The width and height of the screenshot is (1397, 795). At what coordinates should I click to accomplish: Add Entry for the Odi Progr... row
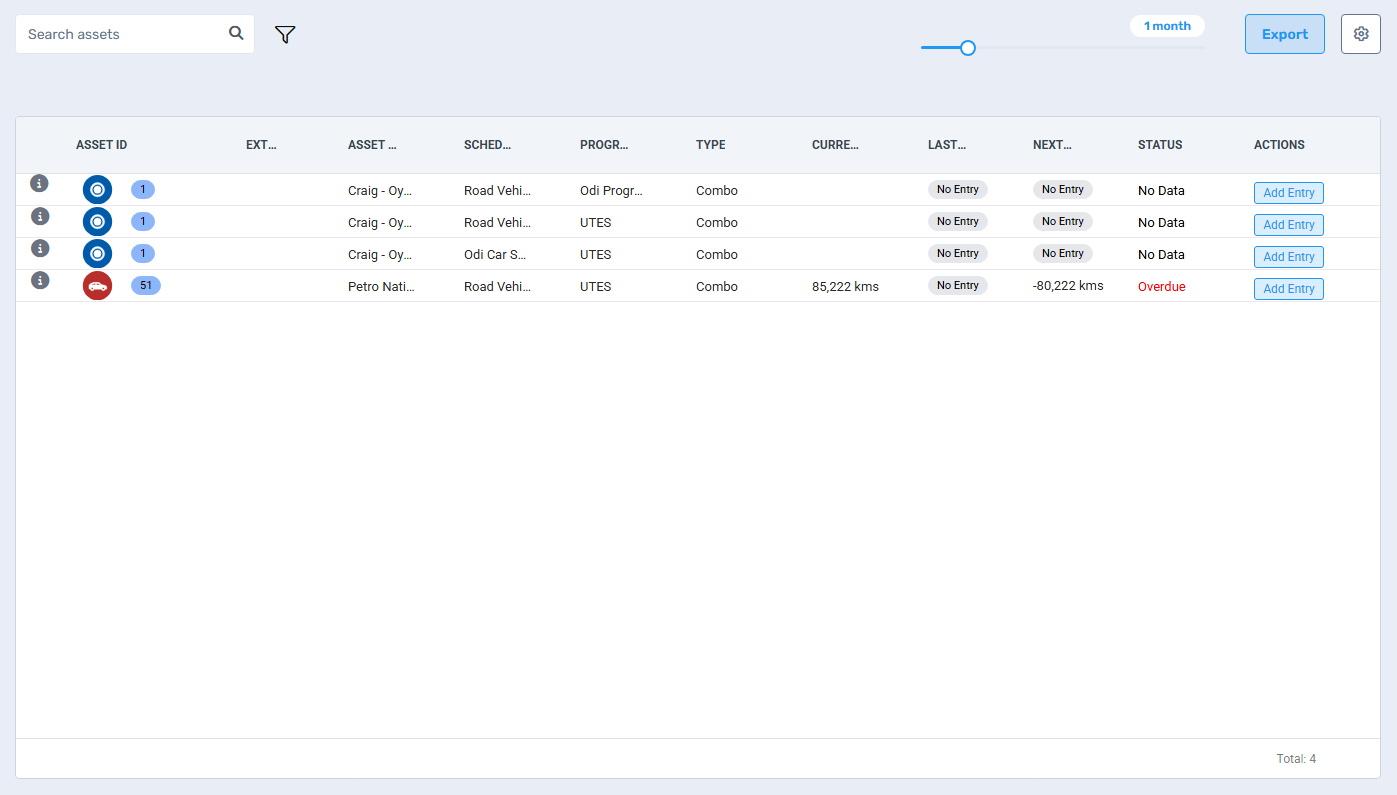(1288, 193)
